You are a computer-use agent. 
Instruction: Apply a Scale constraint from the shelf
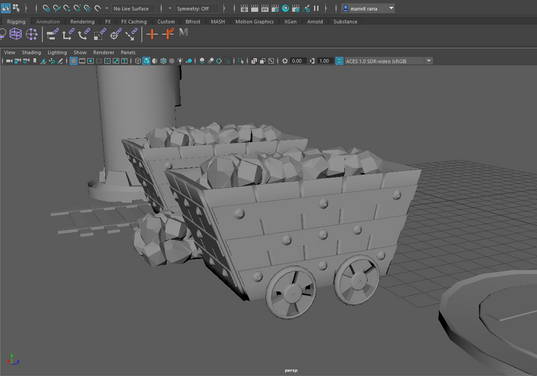point(100,34)
